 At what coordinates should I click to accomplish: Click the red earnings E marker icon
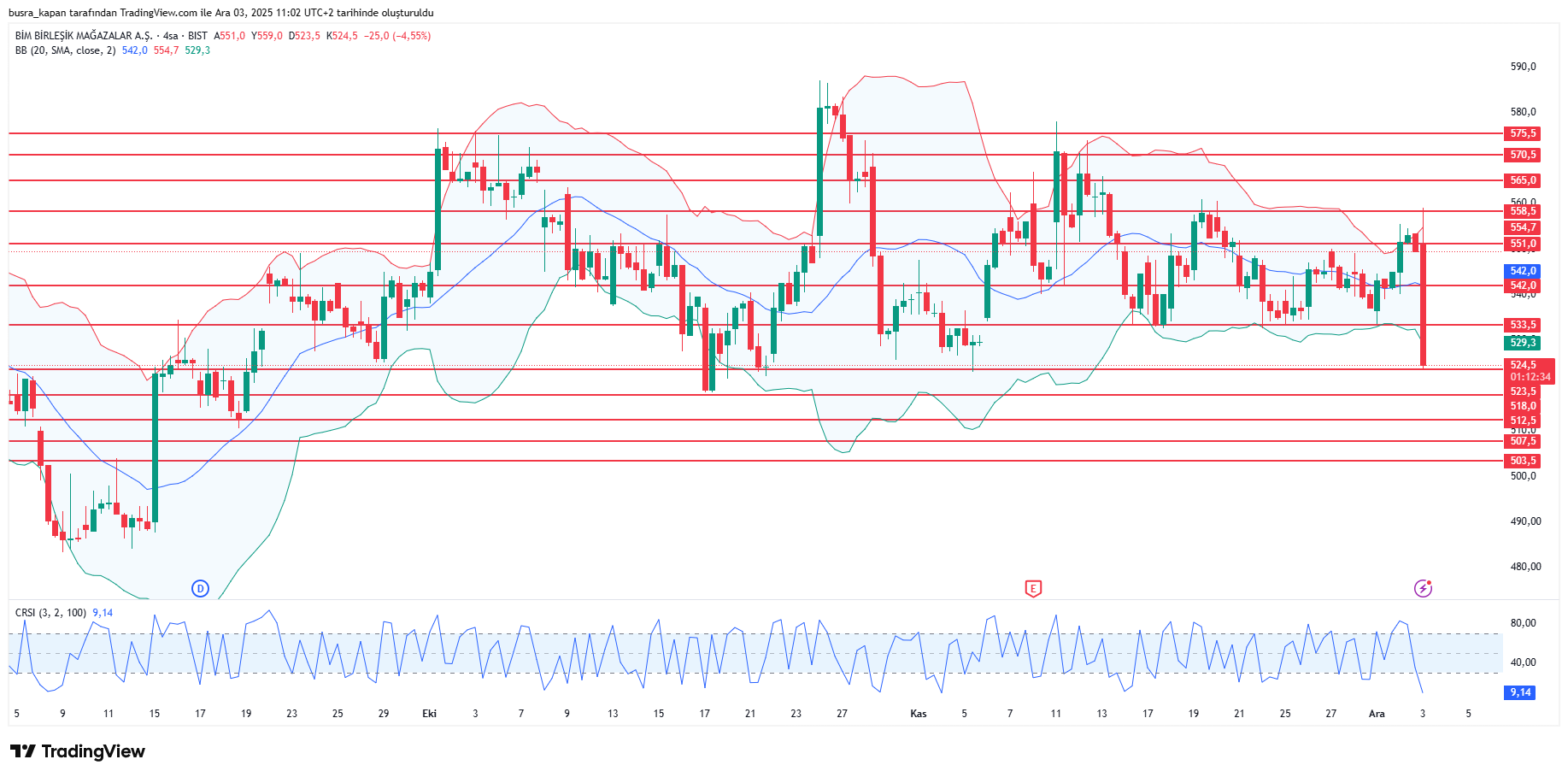pos(1033,588)
